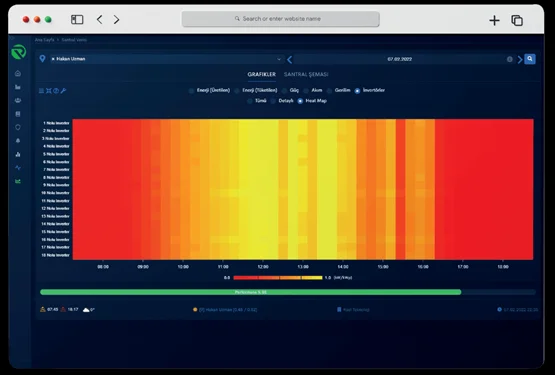This screenshot has height=375, width=555.
Task: Select İnvertörler radio option
Action: (x=357, y=91)
